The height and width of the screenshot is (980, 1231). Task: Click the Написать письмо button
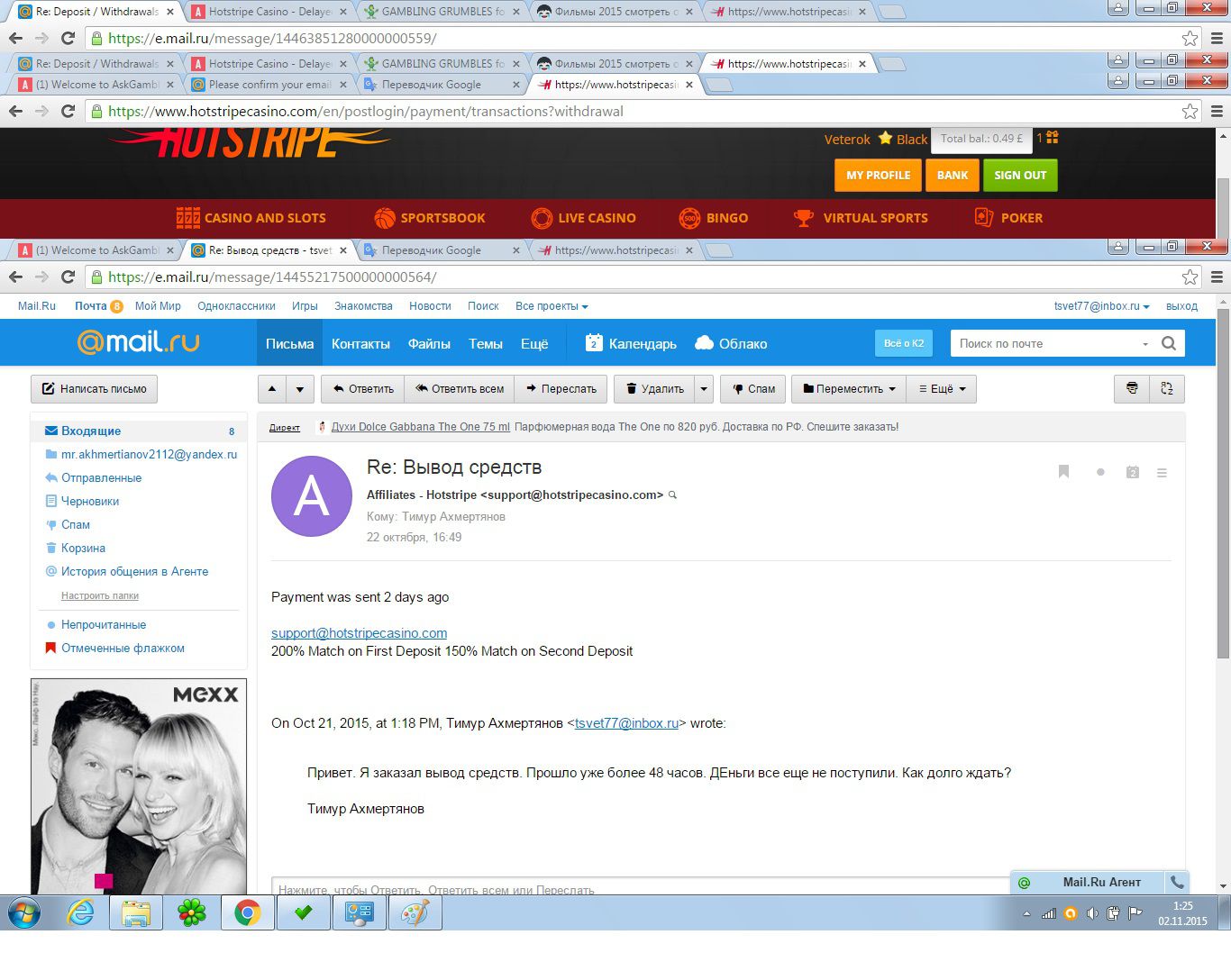pyautogui.click(x=95, y=388)
